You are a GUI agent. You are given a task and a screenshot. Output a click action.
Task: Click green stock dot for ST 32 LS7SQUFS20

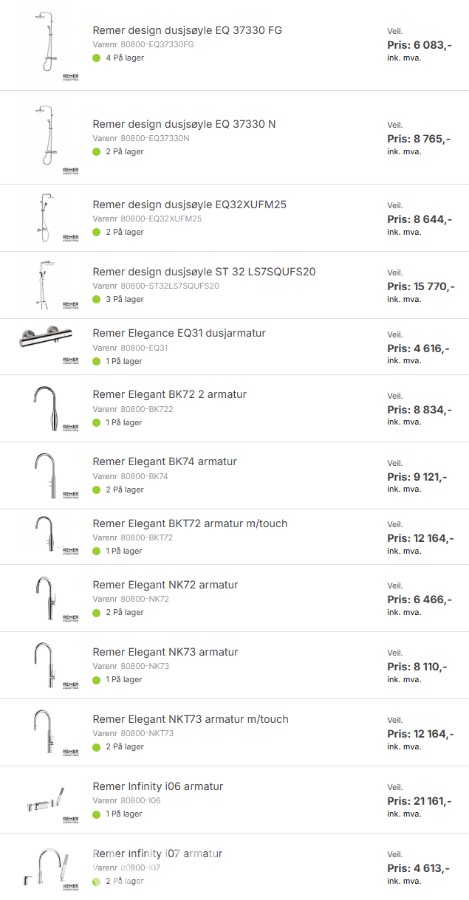tap(96, 299)
